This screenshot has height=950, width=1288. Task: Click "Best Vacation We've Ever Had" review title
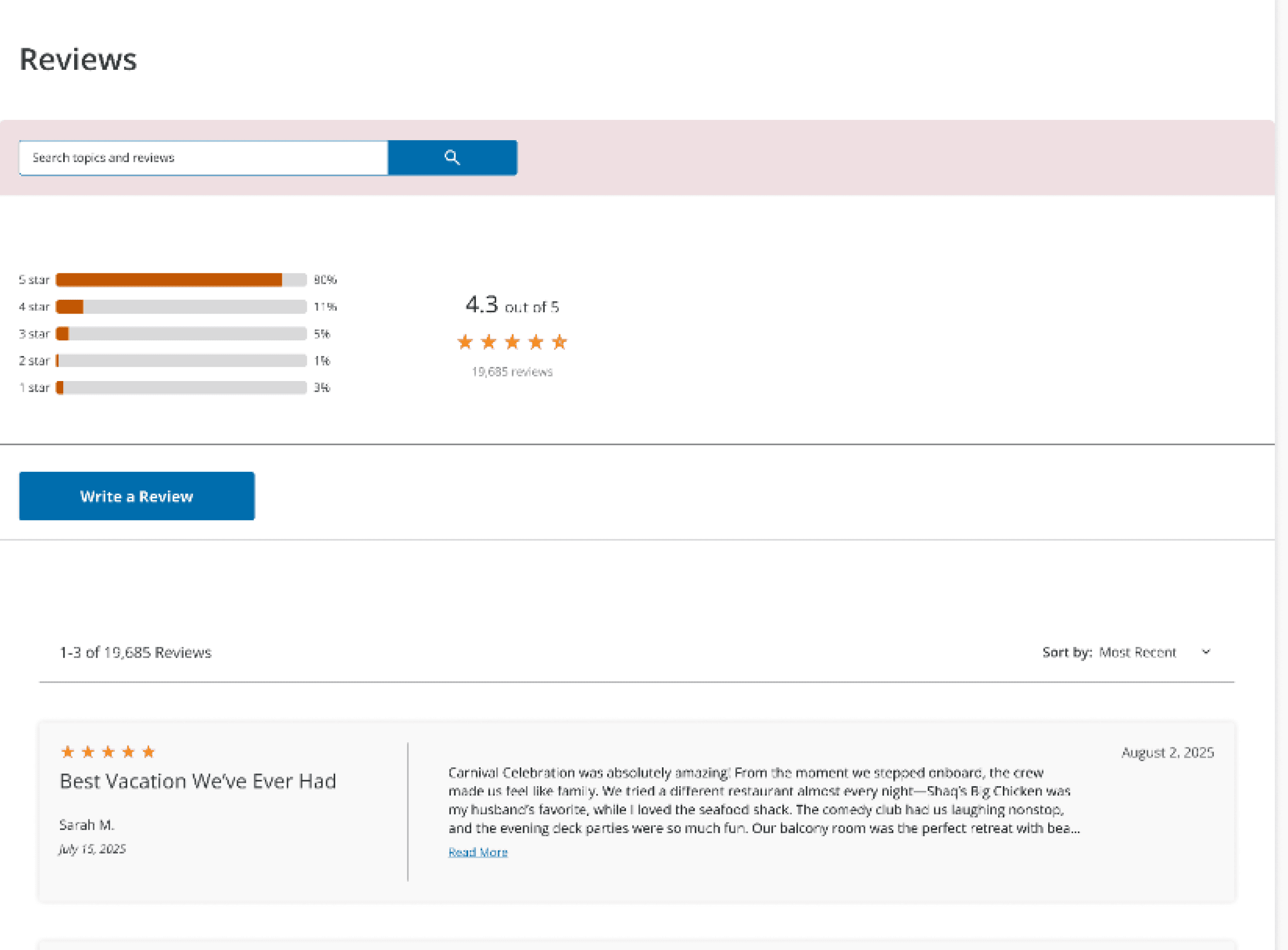[198, 781]
